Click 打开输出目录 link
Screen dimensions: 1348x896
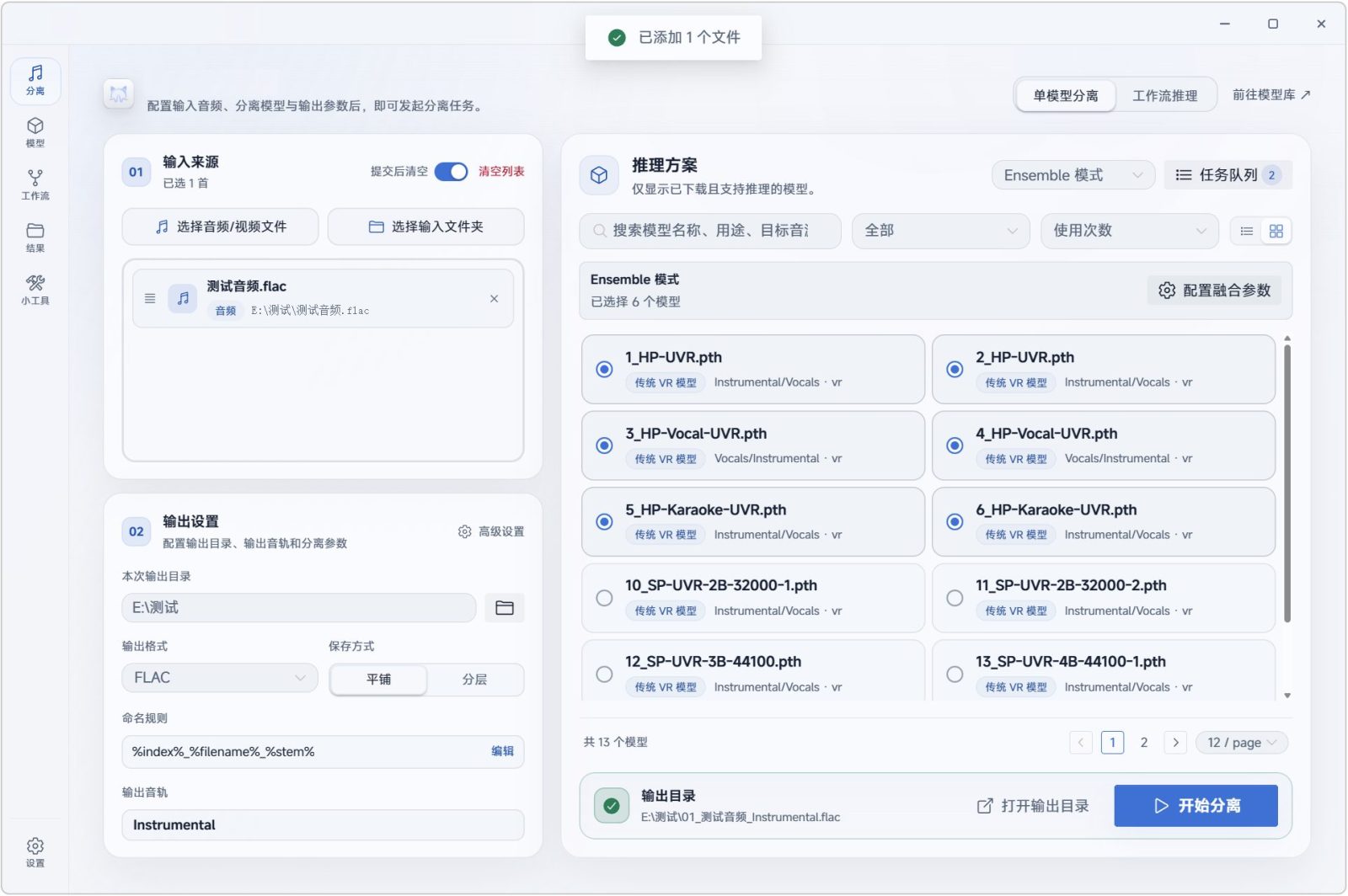coord(1033,807)
